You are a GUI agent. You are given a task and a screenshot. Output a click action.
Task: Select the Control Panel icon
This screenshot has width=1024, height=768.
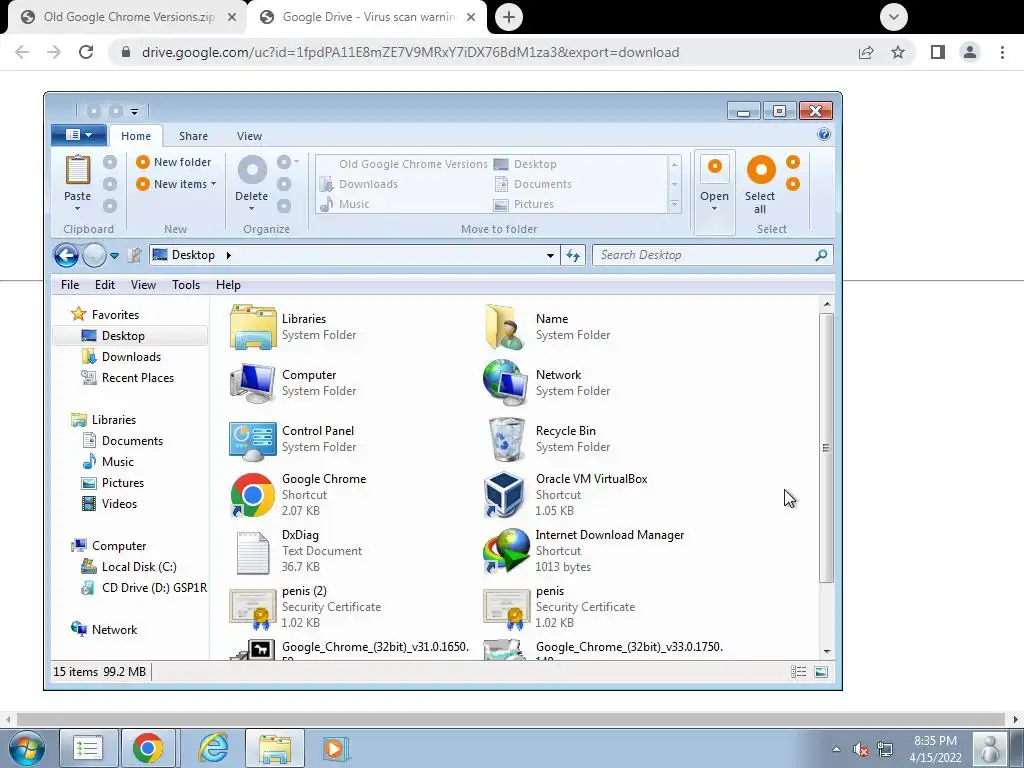click(x=253, y=439)
